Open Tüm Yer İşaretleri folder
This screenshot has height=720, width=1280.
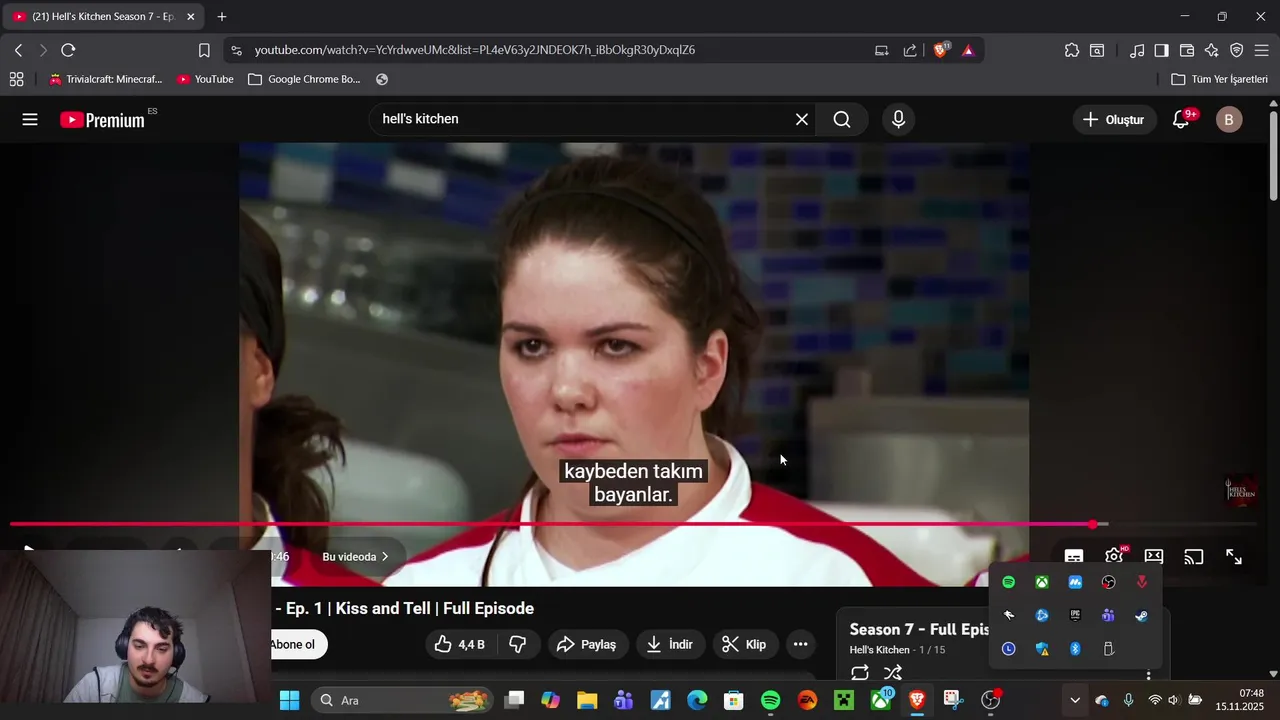(x=1220, y=79)
